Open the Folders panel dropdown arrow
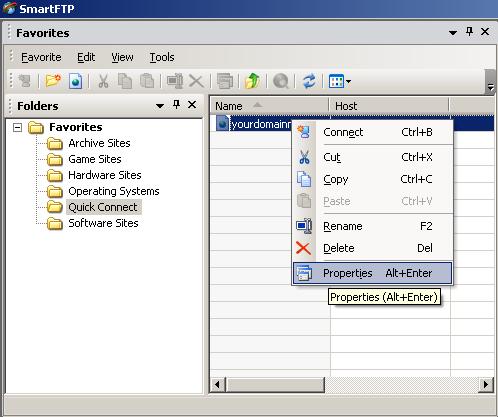 (160, 106)
